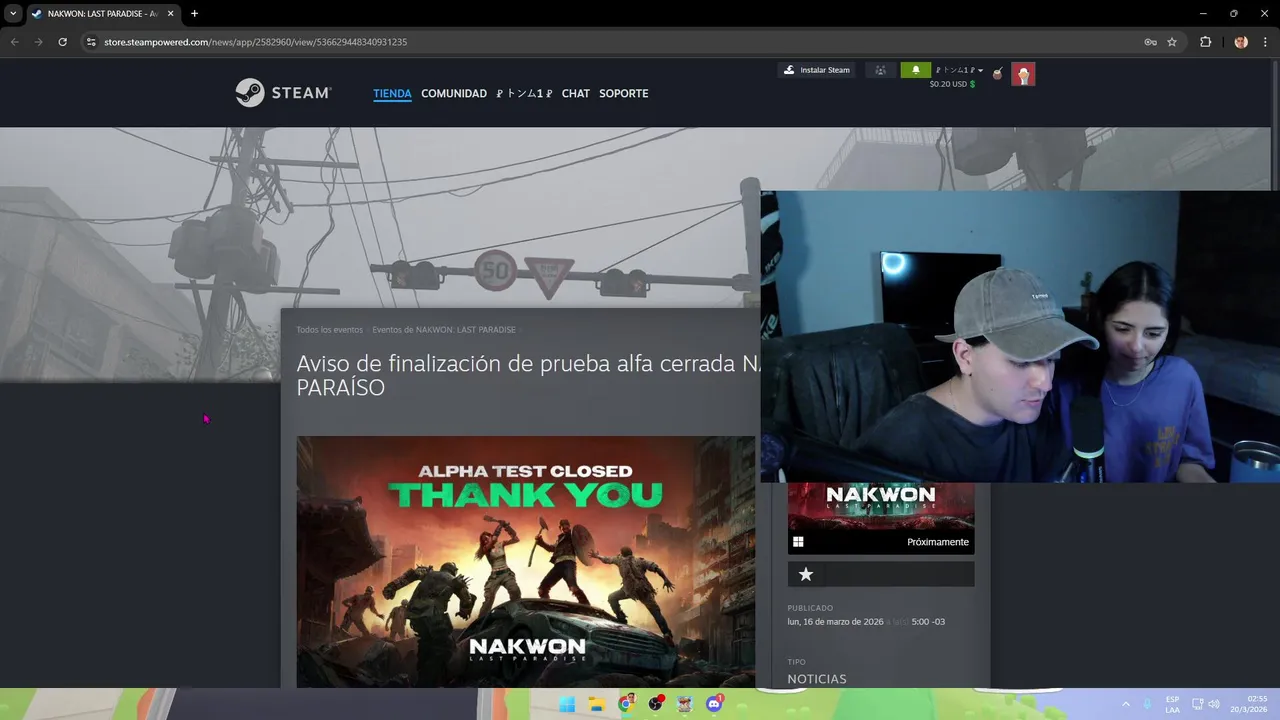
Task: Open the saved passwords key icon
Action: [1151, 42]
